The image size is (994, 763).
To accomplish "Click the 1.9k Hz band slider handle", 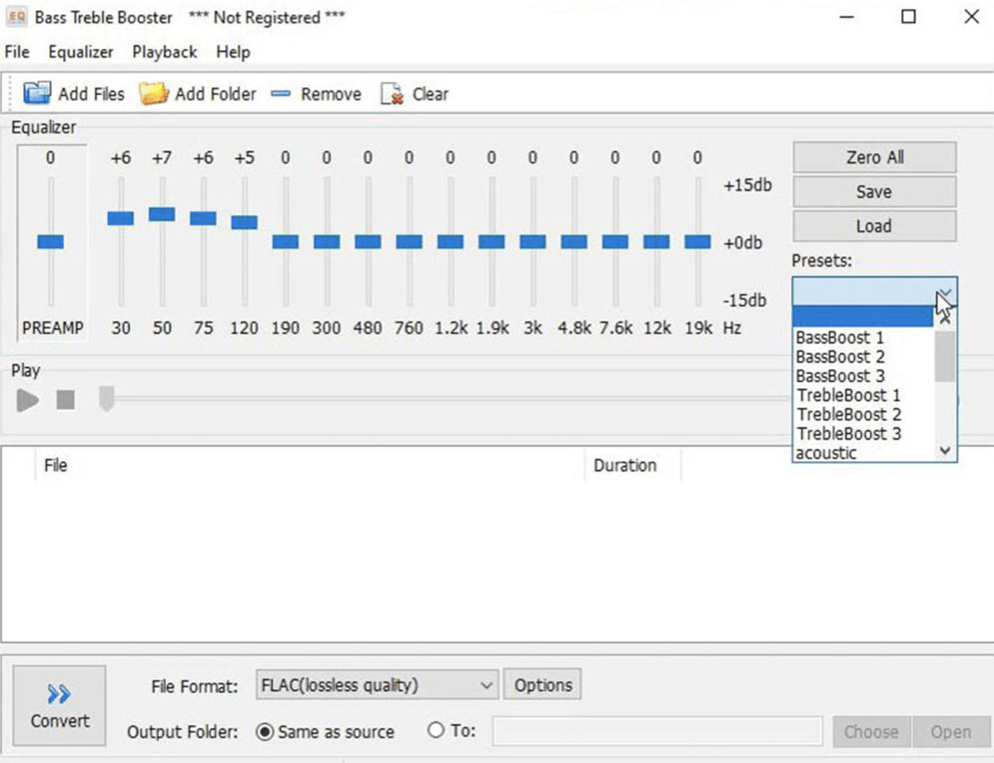I will [x=491, y=241].
